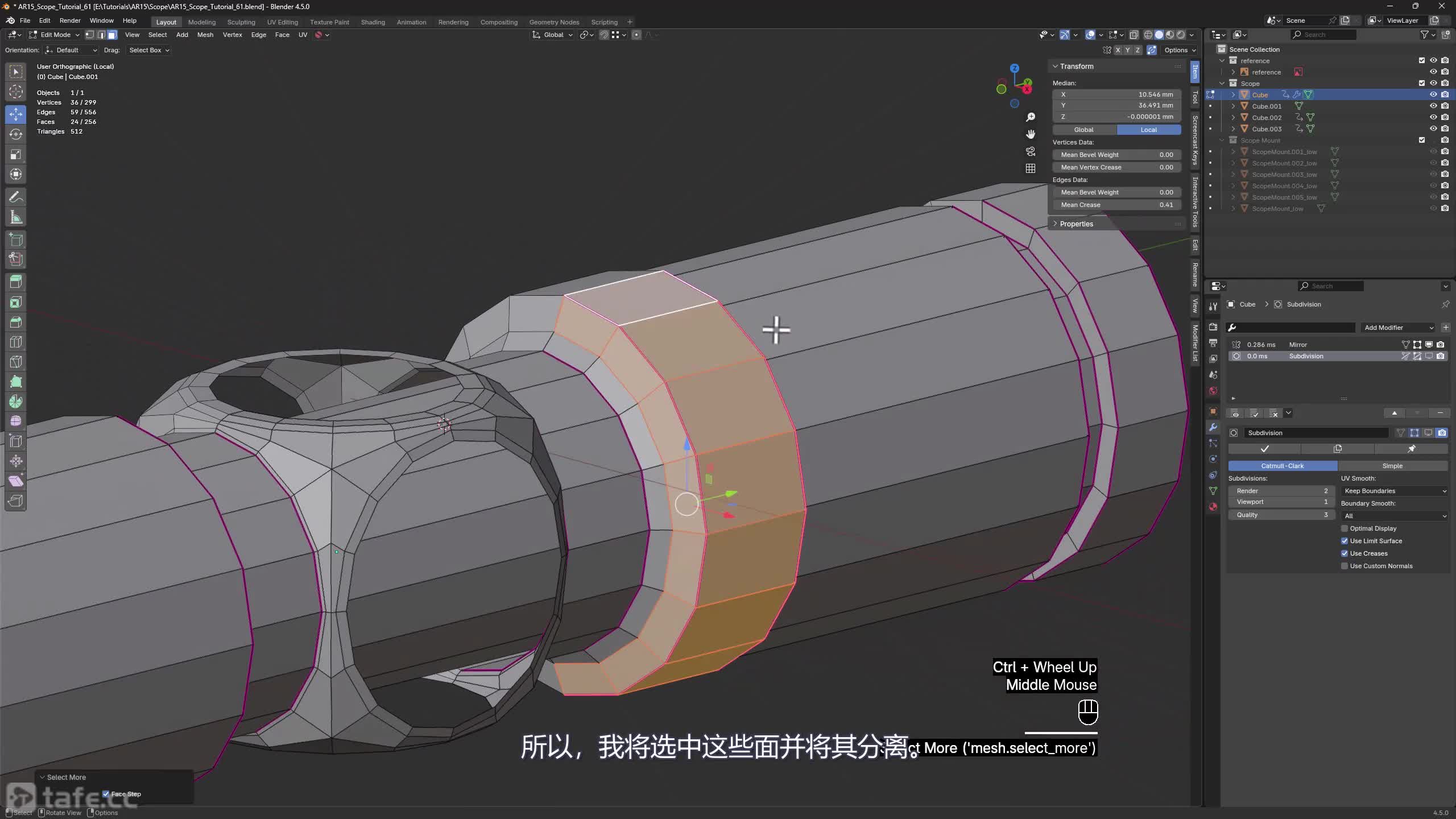Click the outliner Search field

[x=1323, y=35]
